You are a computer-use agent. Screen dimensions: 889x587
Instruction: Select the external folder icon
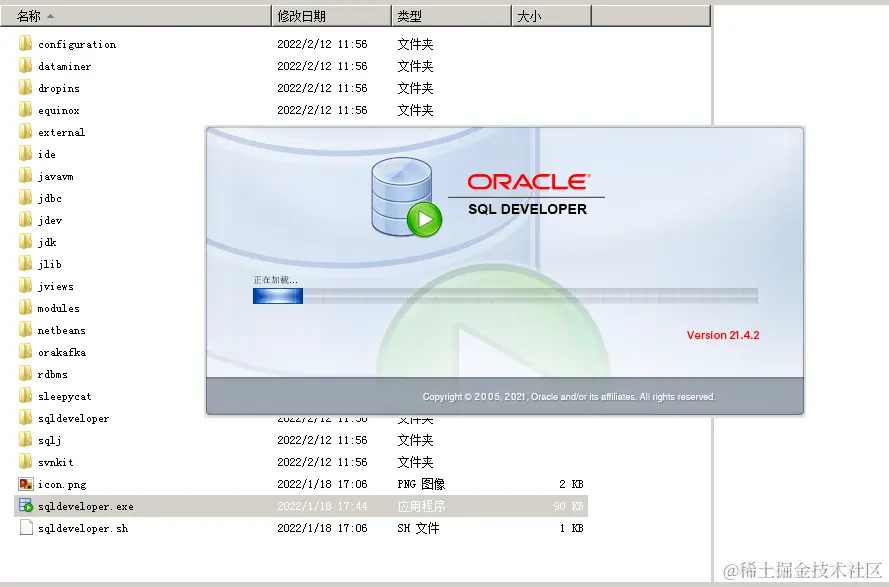[26, 132]
